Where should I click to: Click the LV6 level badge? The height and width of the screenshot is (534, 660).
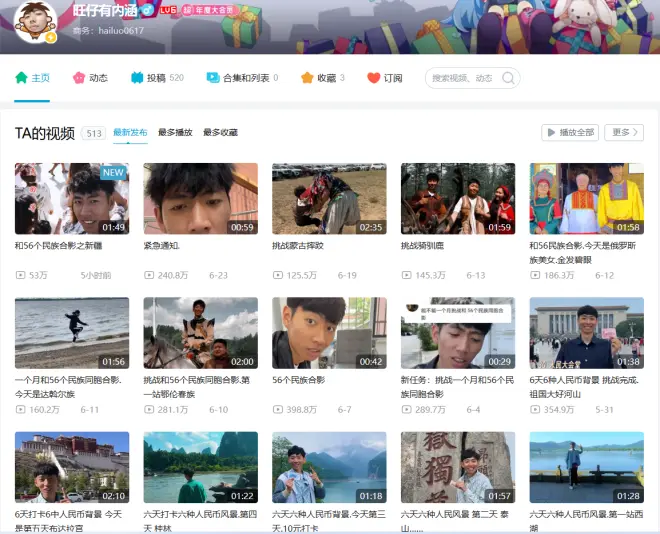click(167, 10)
